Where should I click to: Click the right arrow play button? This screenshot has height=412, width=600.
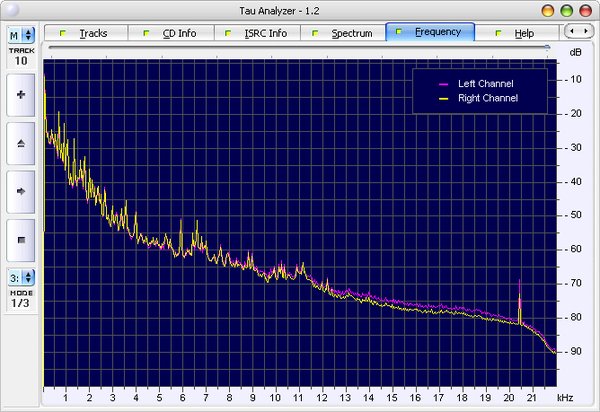tap(21, 192)
